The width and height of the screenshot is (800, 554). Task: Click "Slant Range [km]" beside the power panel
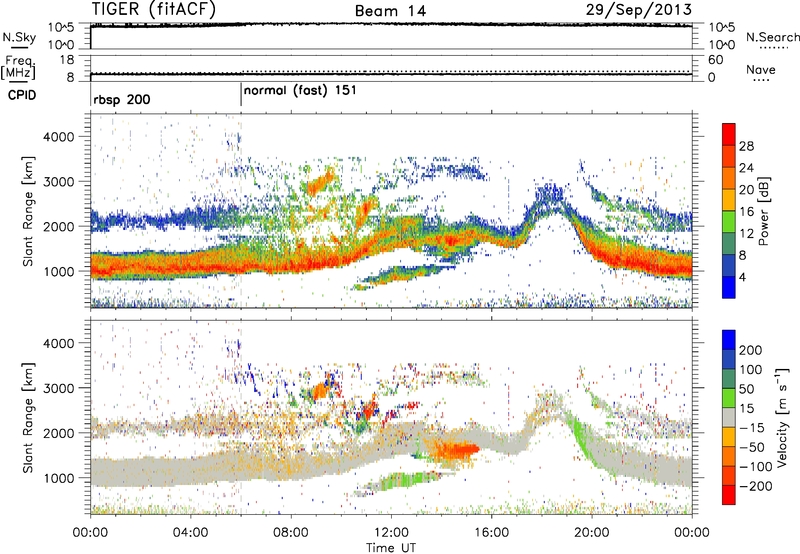coord(28,211)
